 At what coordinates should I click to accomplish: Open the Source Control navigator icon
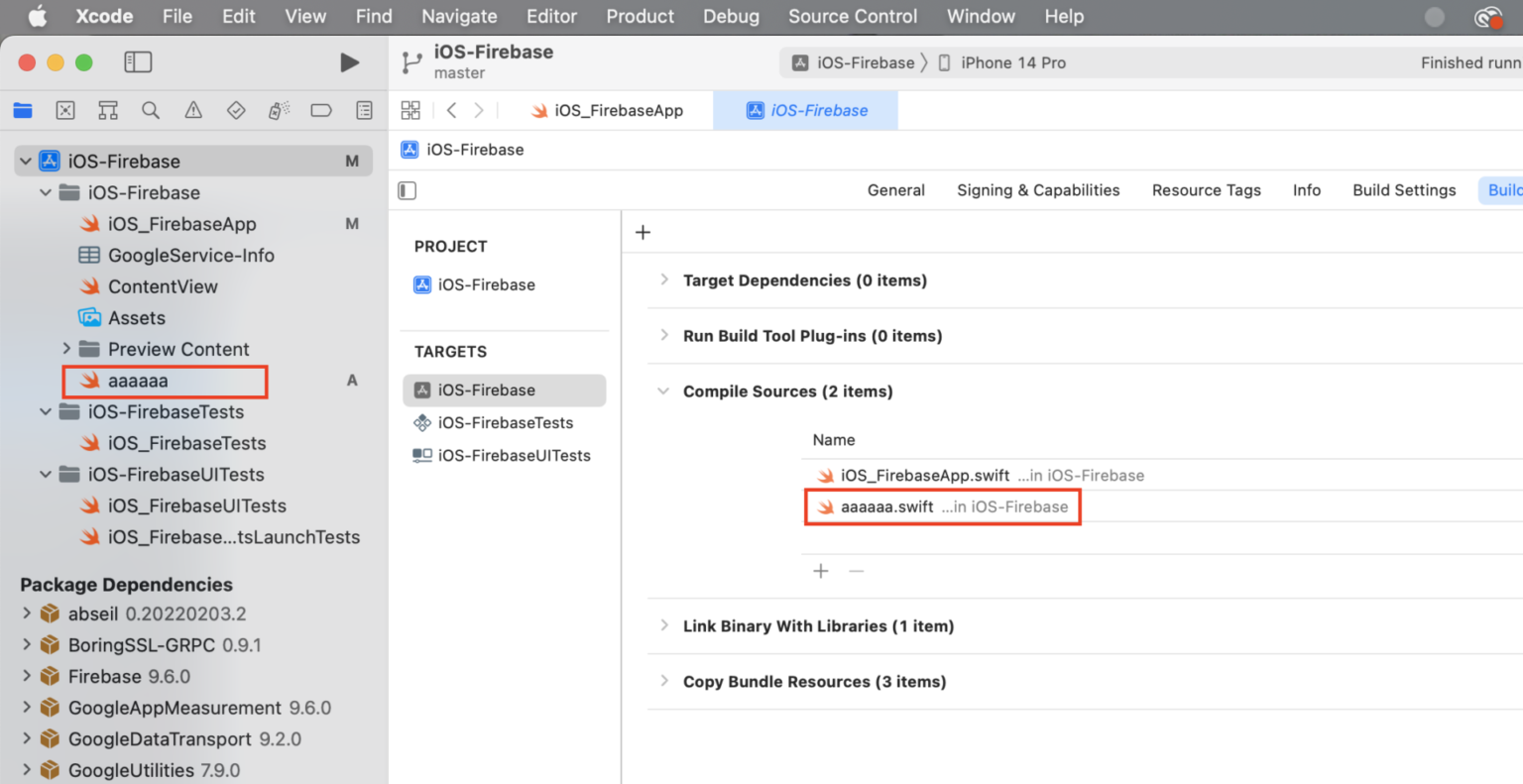point(65,110)
